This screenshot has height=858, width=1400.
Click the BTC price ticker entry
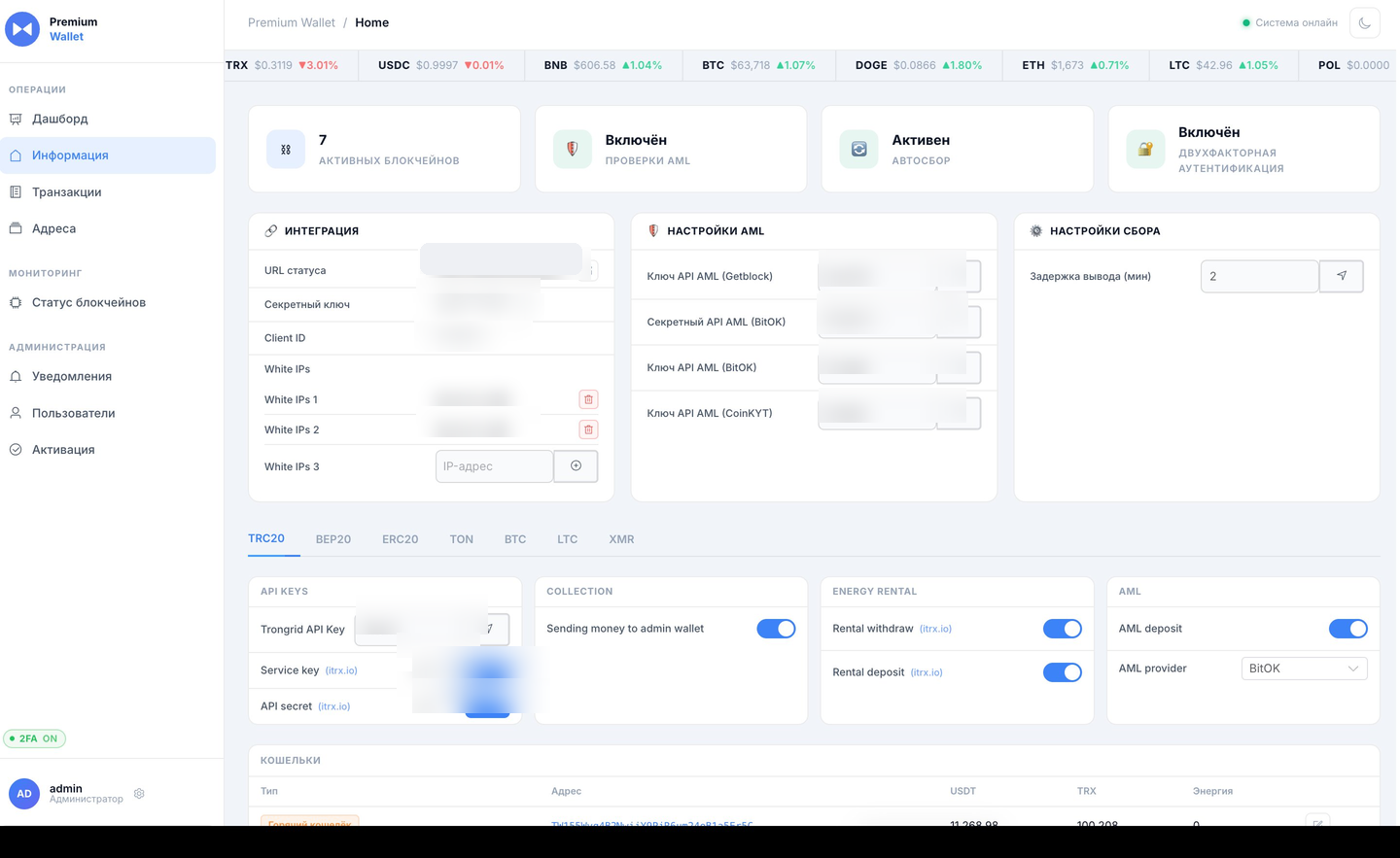758,65
